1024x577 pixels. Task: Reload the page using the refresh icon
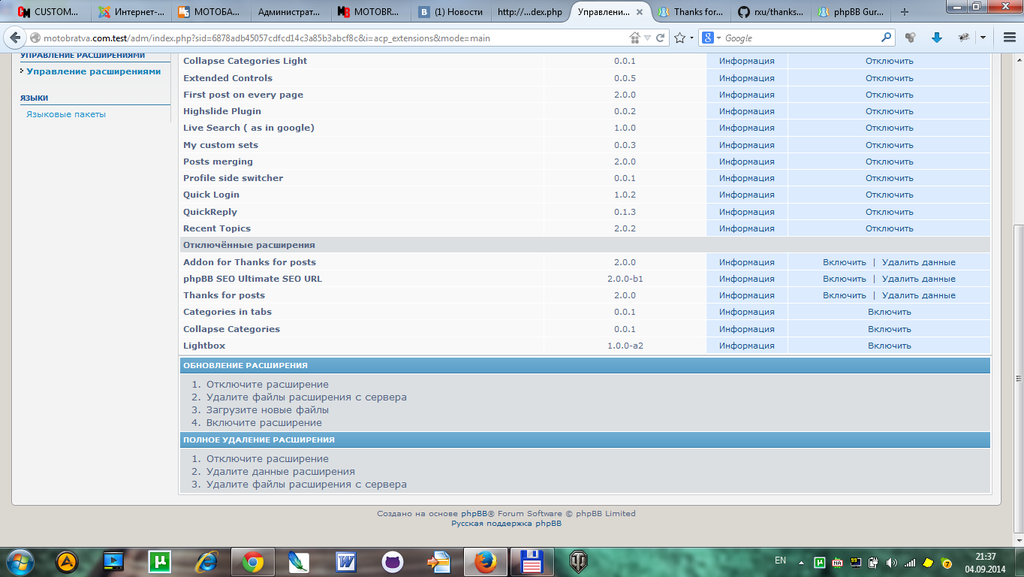pyautogui.click(x=660, y=37)
